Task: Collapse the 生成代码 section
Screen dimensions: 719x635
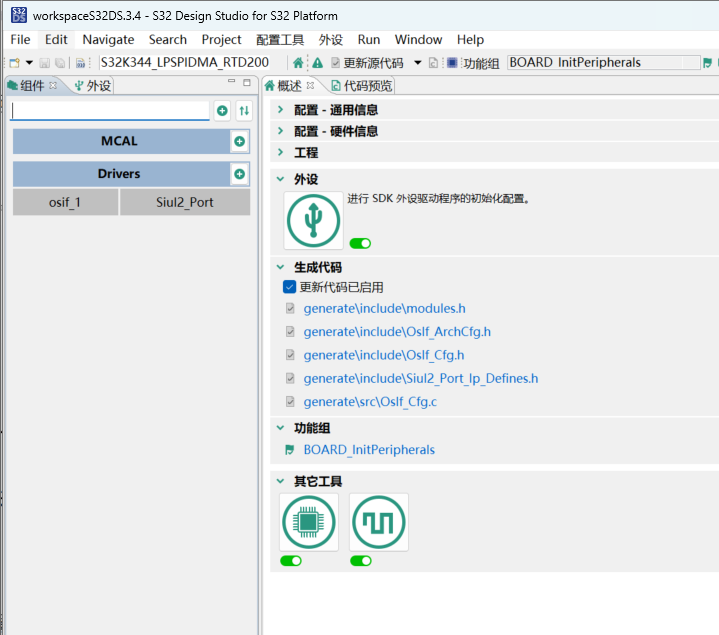Action: (x=281, y=267)
